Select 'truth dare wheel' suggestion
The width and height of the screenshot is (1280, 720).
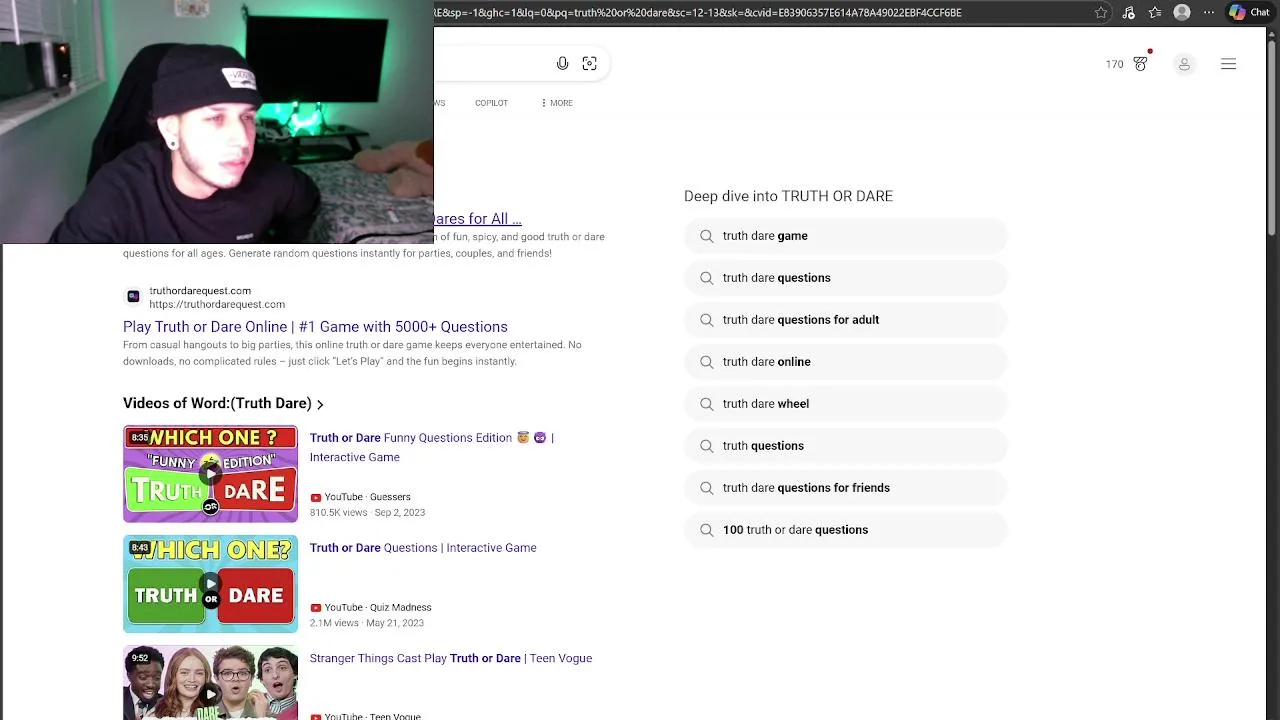pos(845,404)
